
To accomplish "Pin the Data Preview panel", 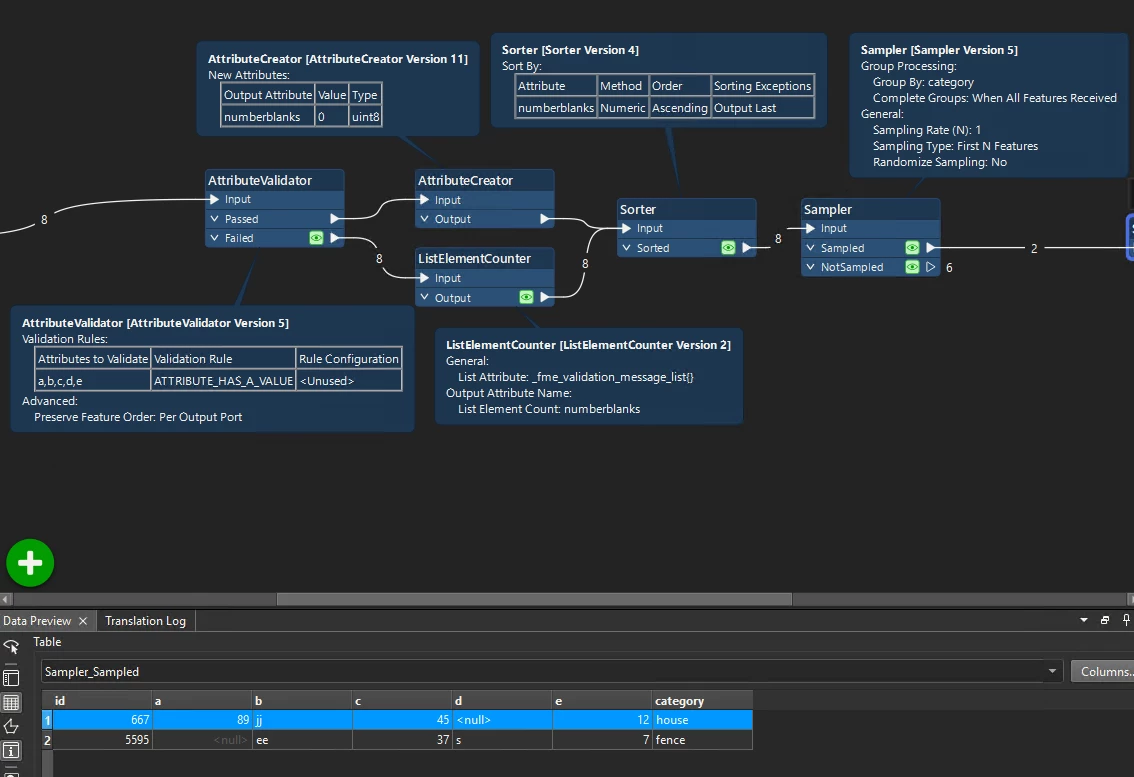I will tap(1126, 620).
